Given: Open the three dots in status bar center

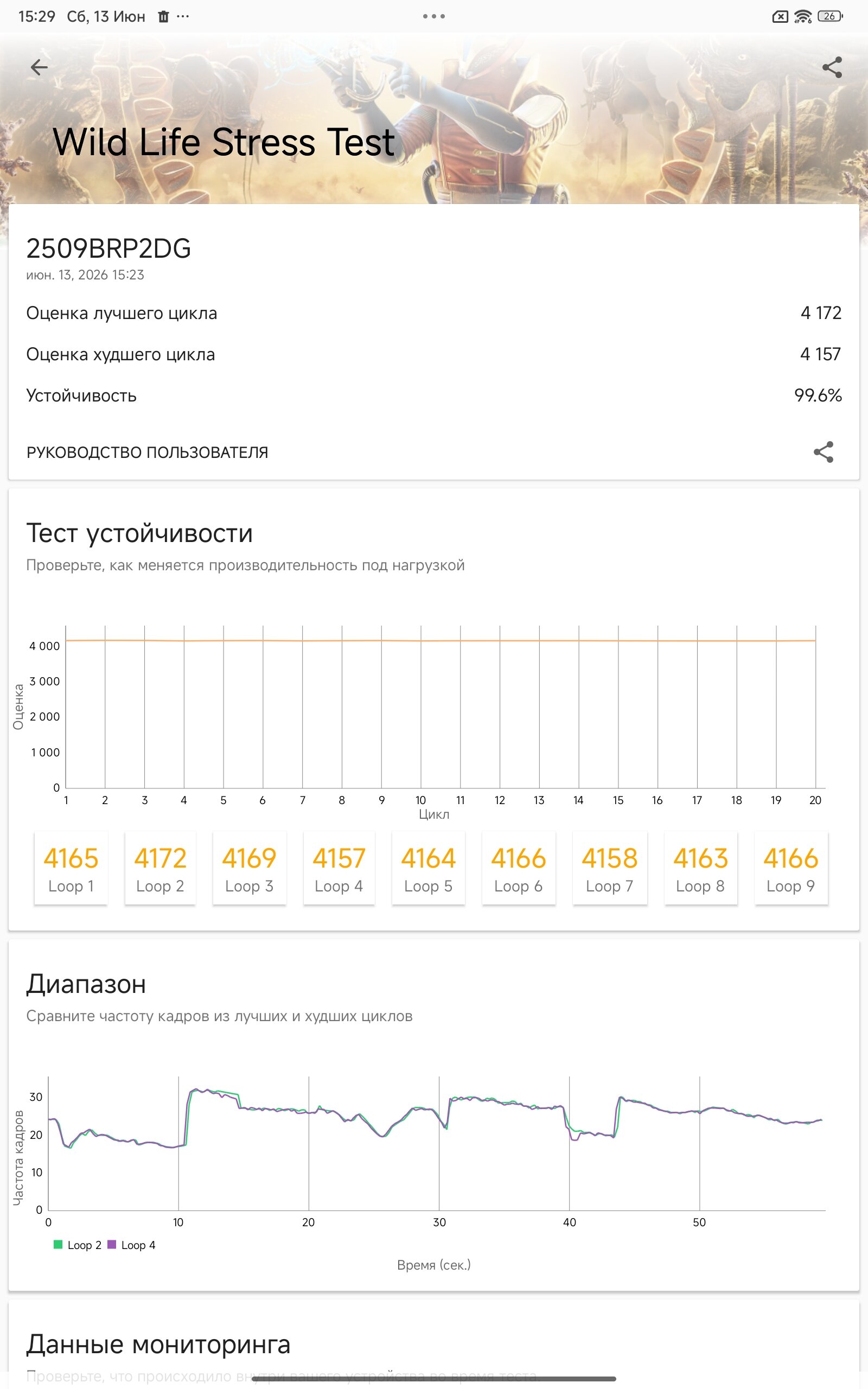Looking at the screenshot, I should click(434, 16).
